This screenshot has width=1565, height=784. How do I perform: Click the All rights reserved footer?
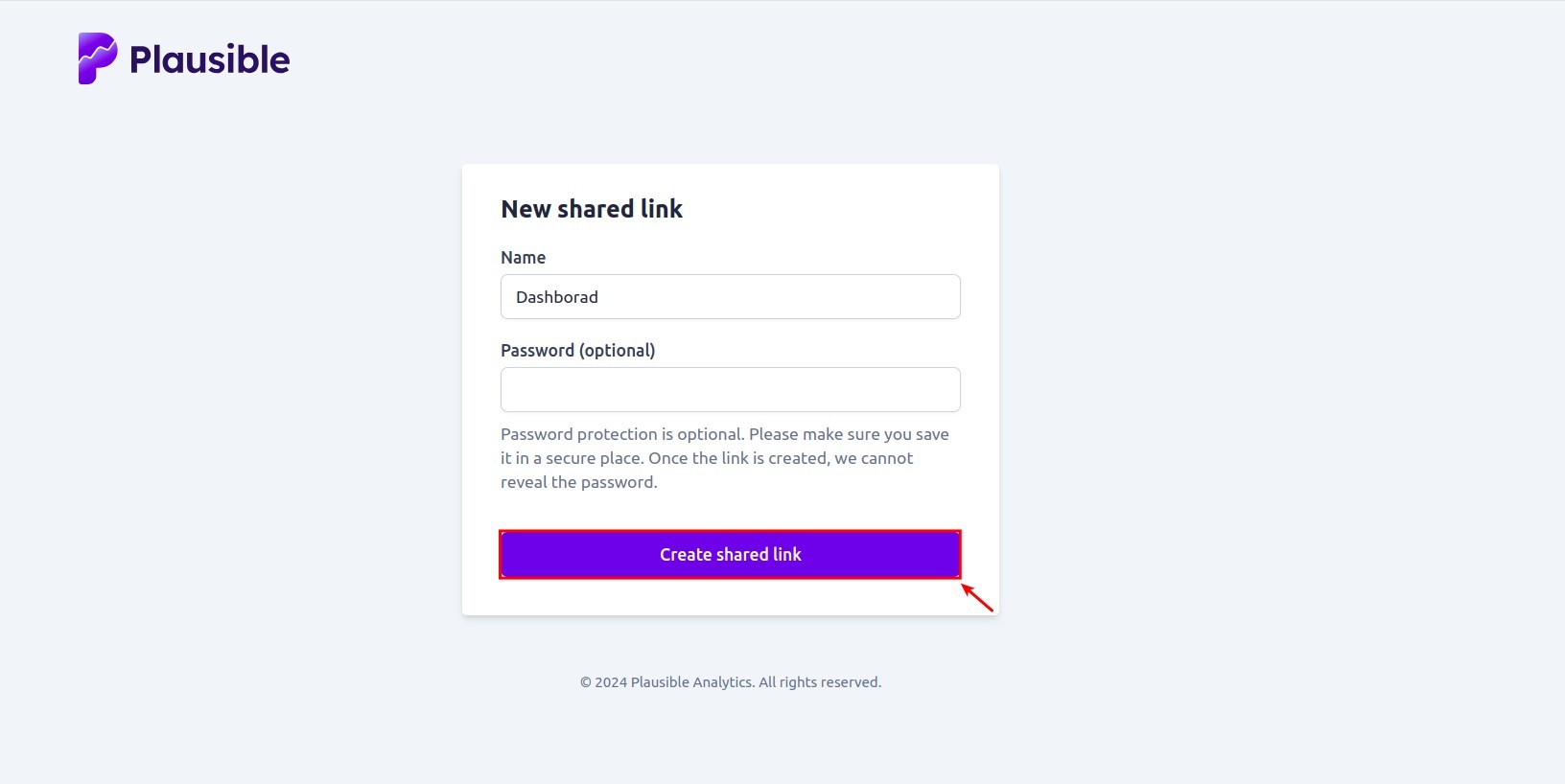[x=819, y=681]
